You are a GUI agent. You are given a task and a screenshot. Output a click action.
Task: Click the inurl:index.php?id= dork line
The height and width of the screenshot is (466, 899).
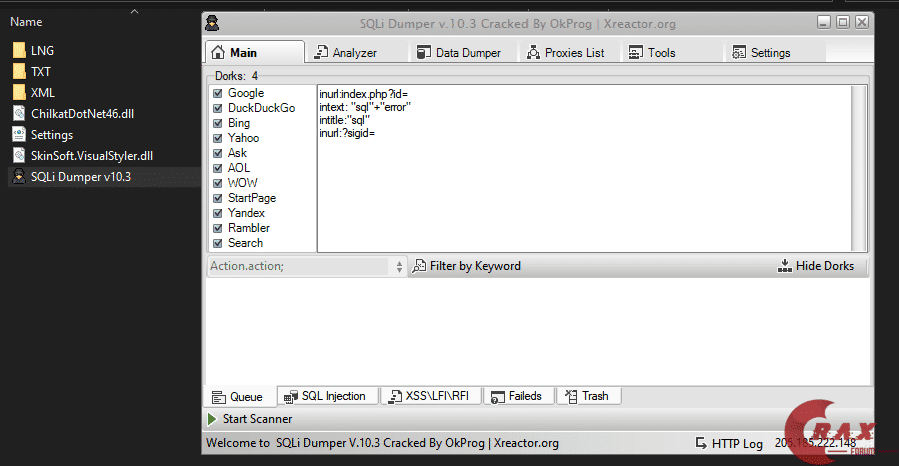(x=363, y=93)
